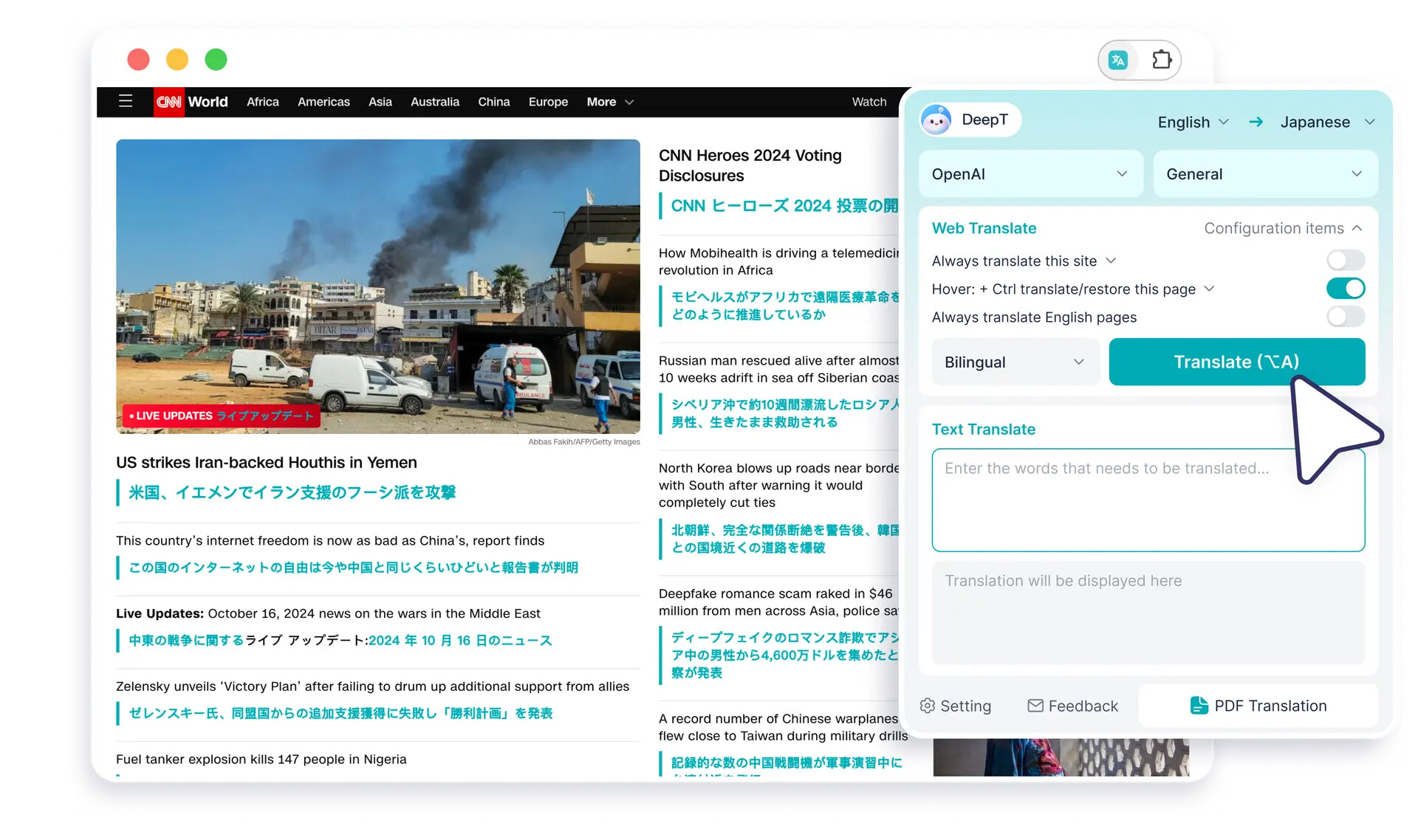Open North Korea blows up roads article
Screen dimensions: 1418x840
(x=779, y=485)
